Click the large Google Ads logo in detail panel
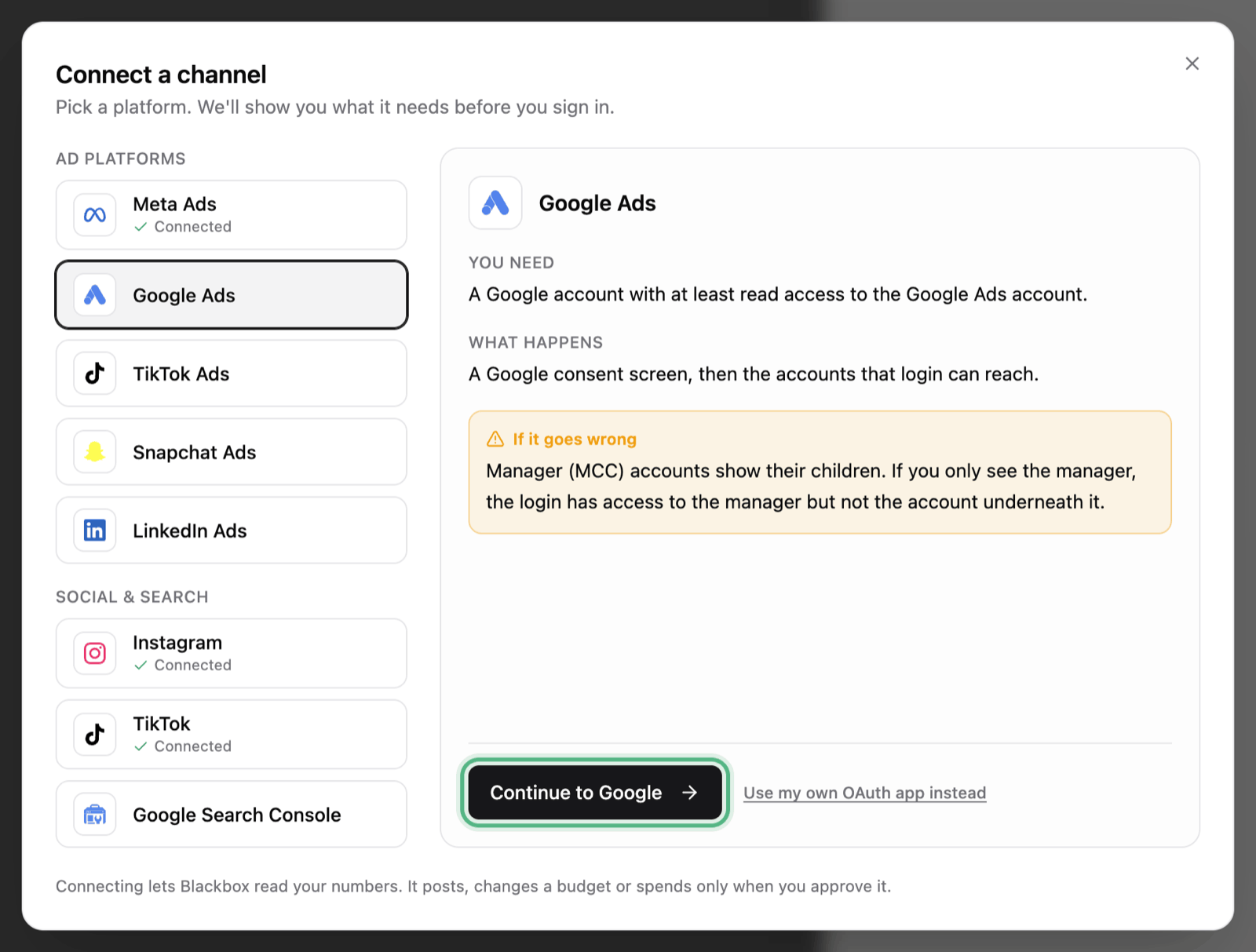Screen dimensions: 1256x952 pos(495,203)
